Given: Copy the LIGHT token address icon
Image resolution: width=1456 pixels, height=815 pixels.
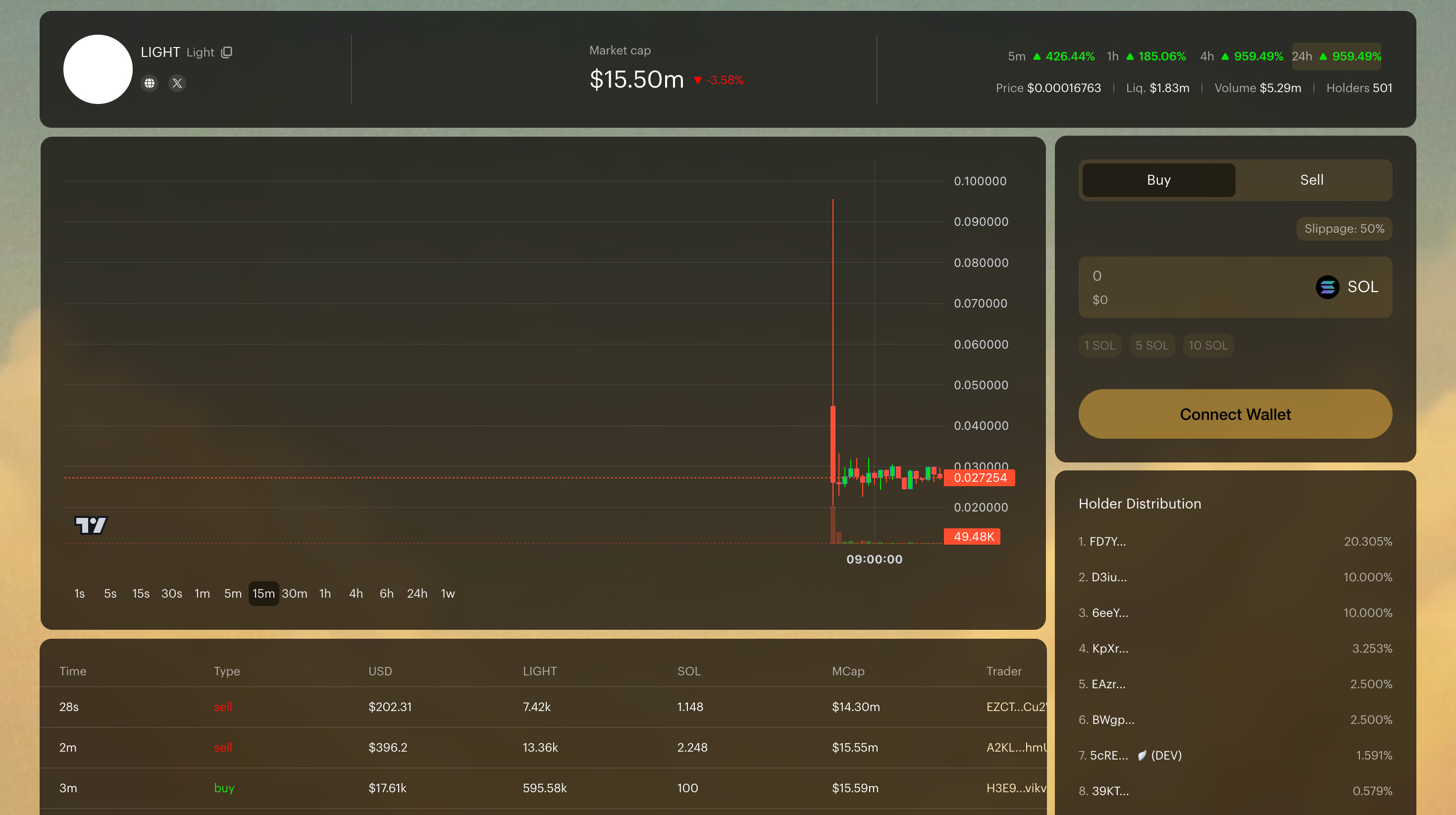Looking at the screenshot, I should click(227, 52).
